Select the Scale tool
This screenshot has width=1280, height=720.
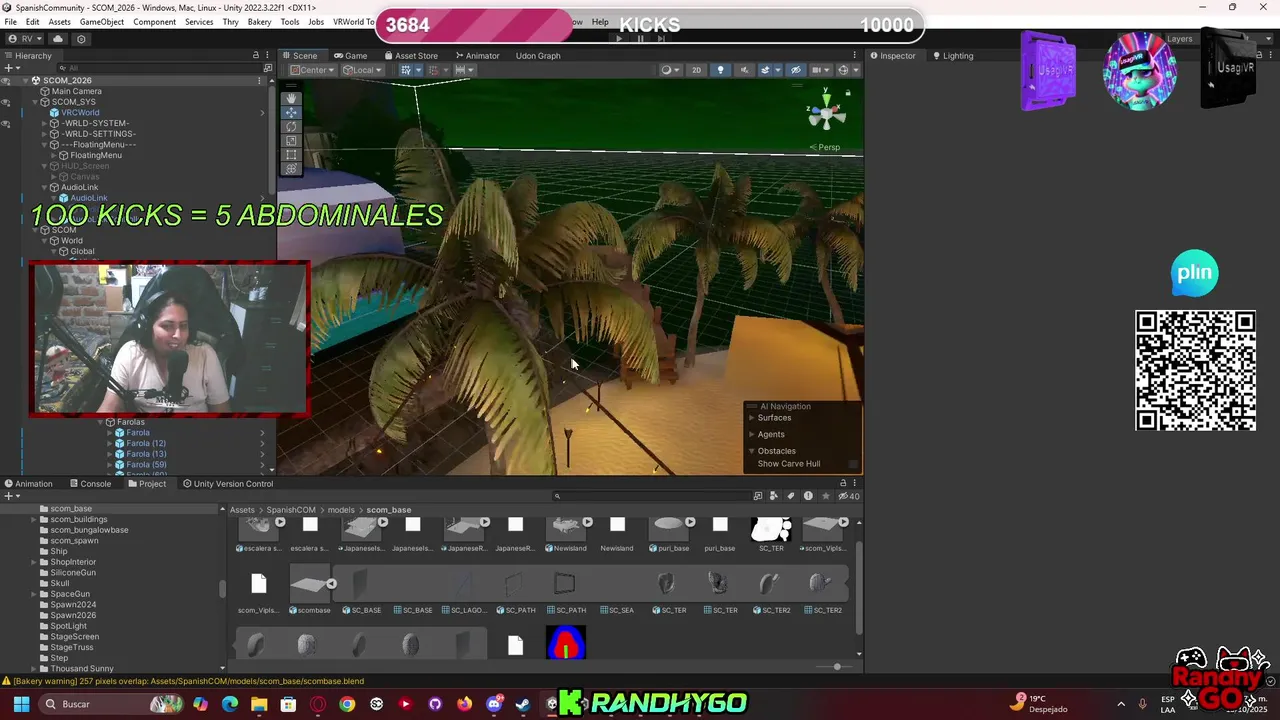(x=291, y=141)
